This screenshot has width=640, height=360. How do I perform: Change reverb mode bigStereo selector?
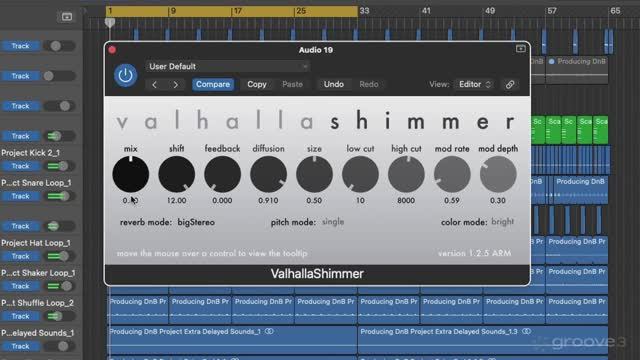coord(196,222)
